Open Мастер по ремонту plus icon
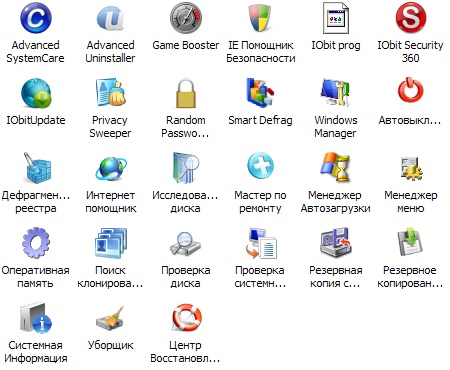 pos(261,166)
